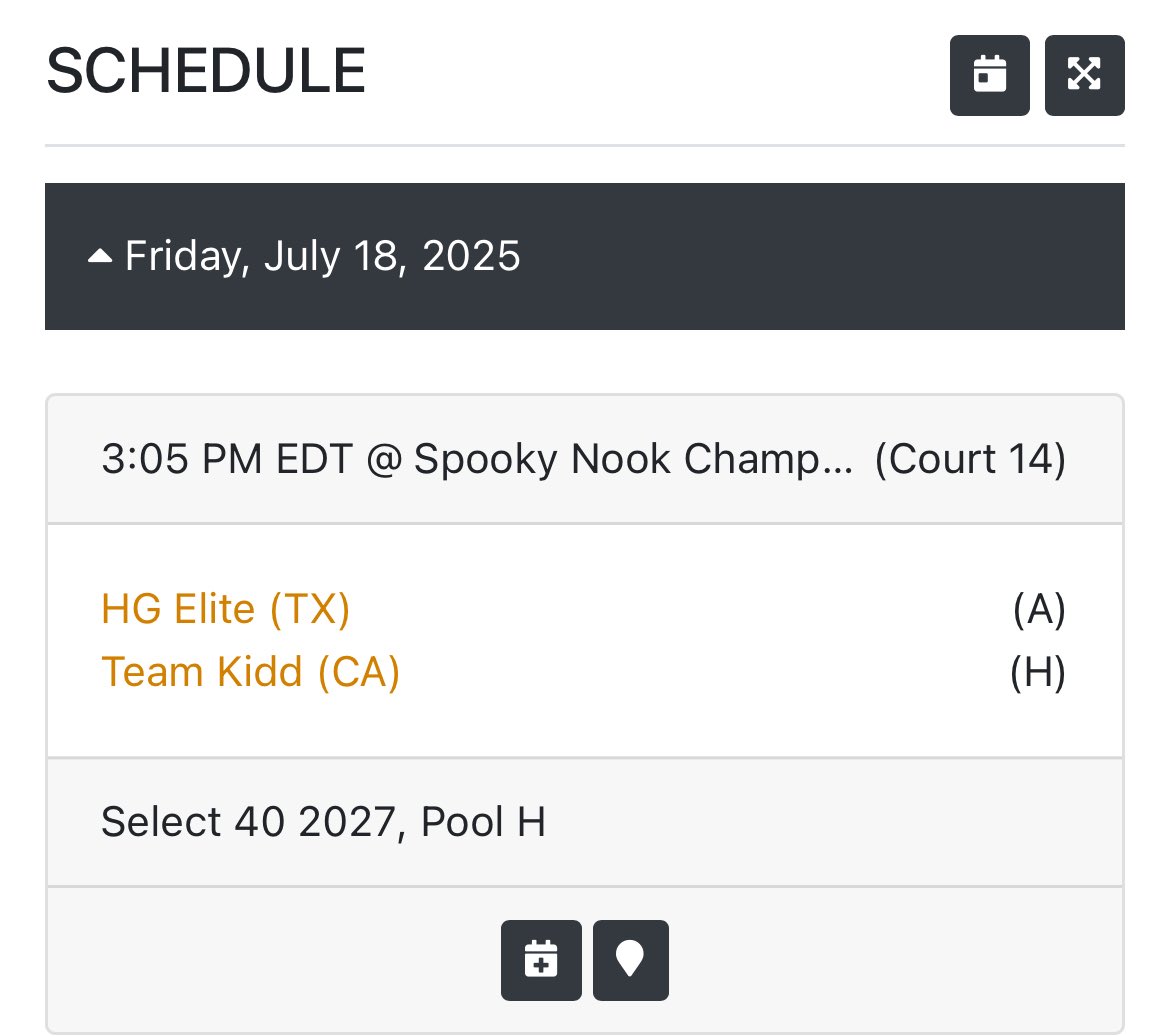The image size is (1170, 1036).
Task: Collapse Friday, July 18 section using caret
Action: pos(100,257)
